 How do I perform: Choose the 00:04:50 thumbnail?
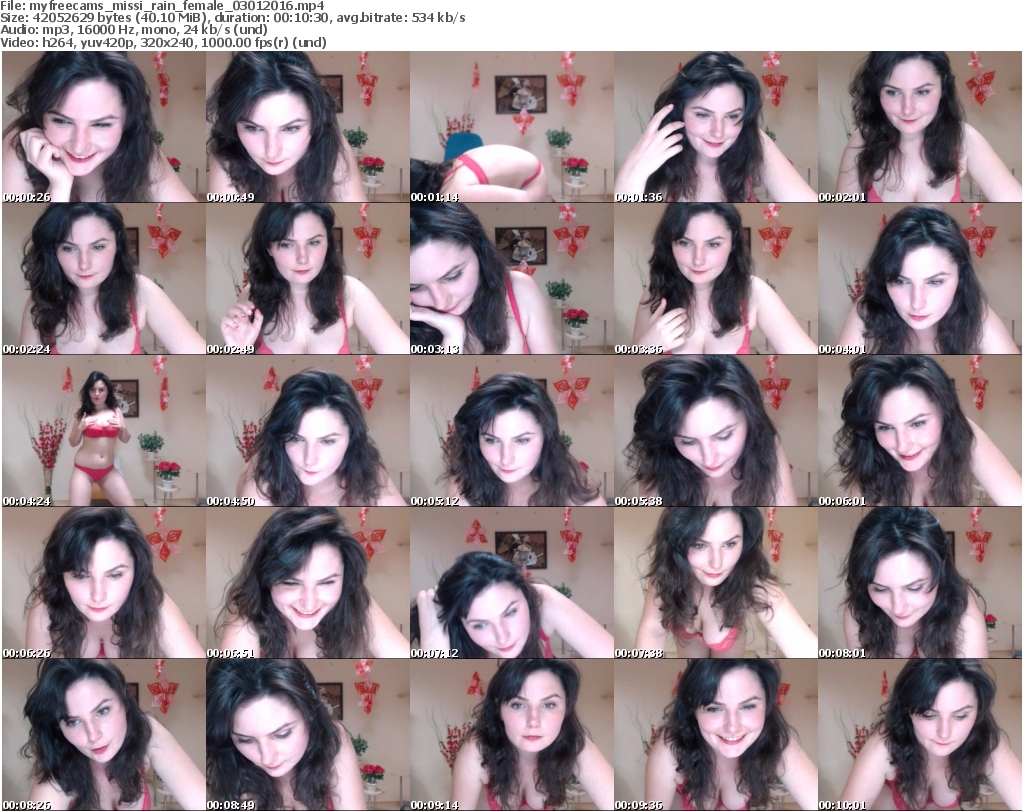pyautogui.click(x=308, y=431)
